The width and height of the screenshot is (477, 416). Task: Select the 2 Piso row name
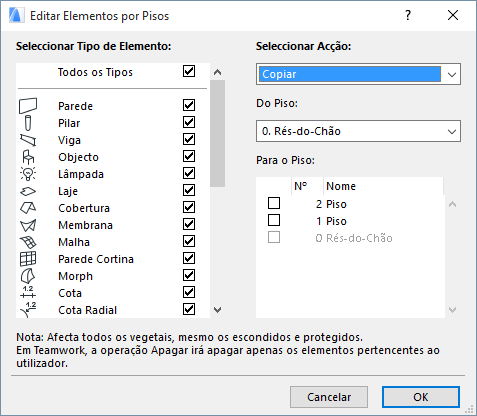(336, 204)
